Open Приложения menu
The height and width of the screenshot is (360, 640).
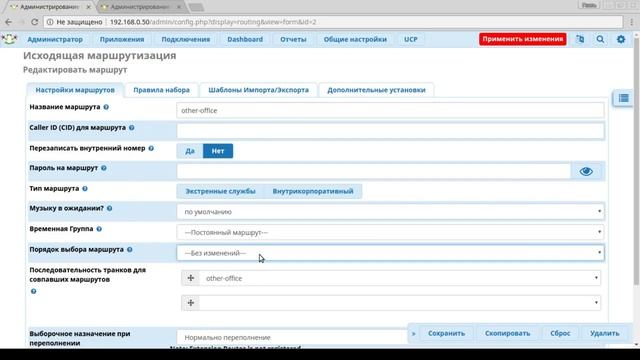122,39
